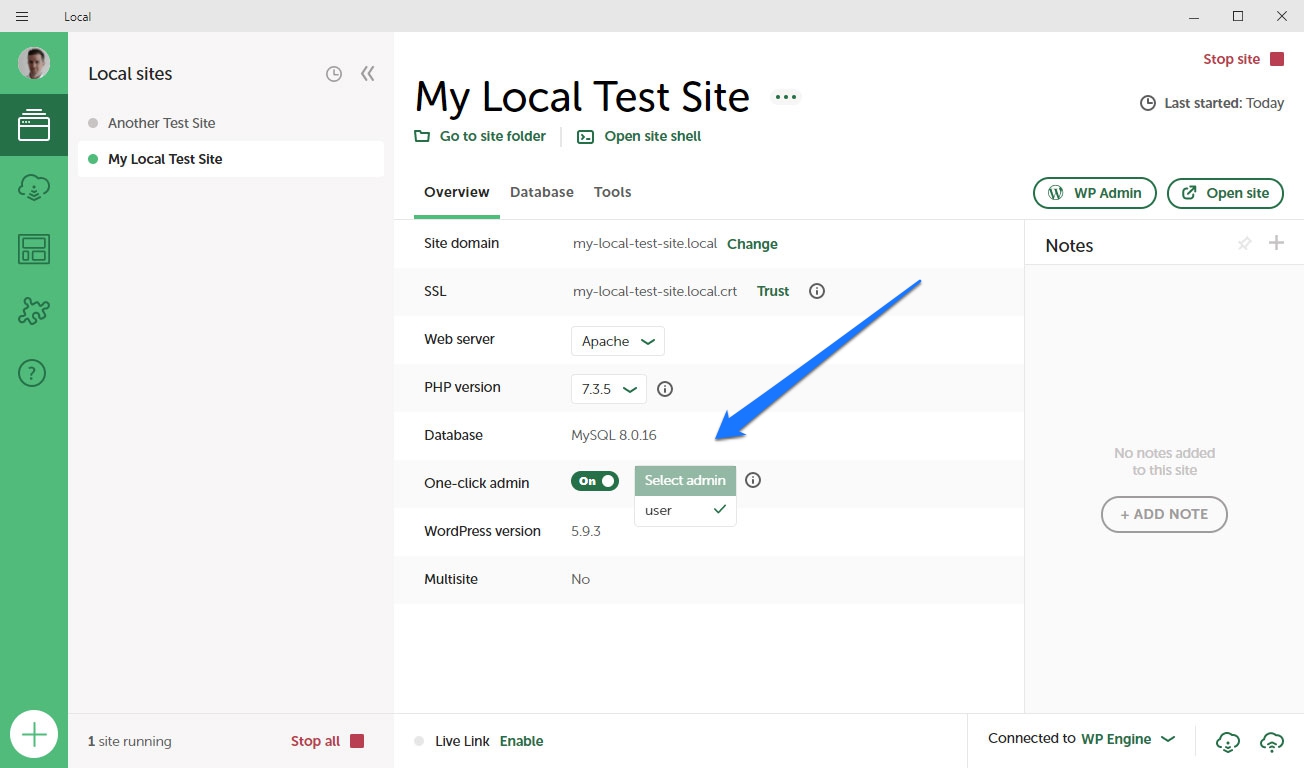1304x768 pixels.
Task: Show SSL info tooltip icon
Action: tap(817, 291)
